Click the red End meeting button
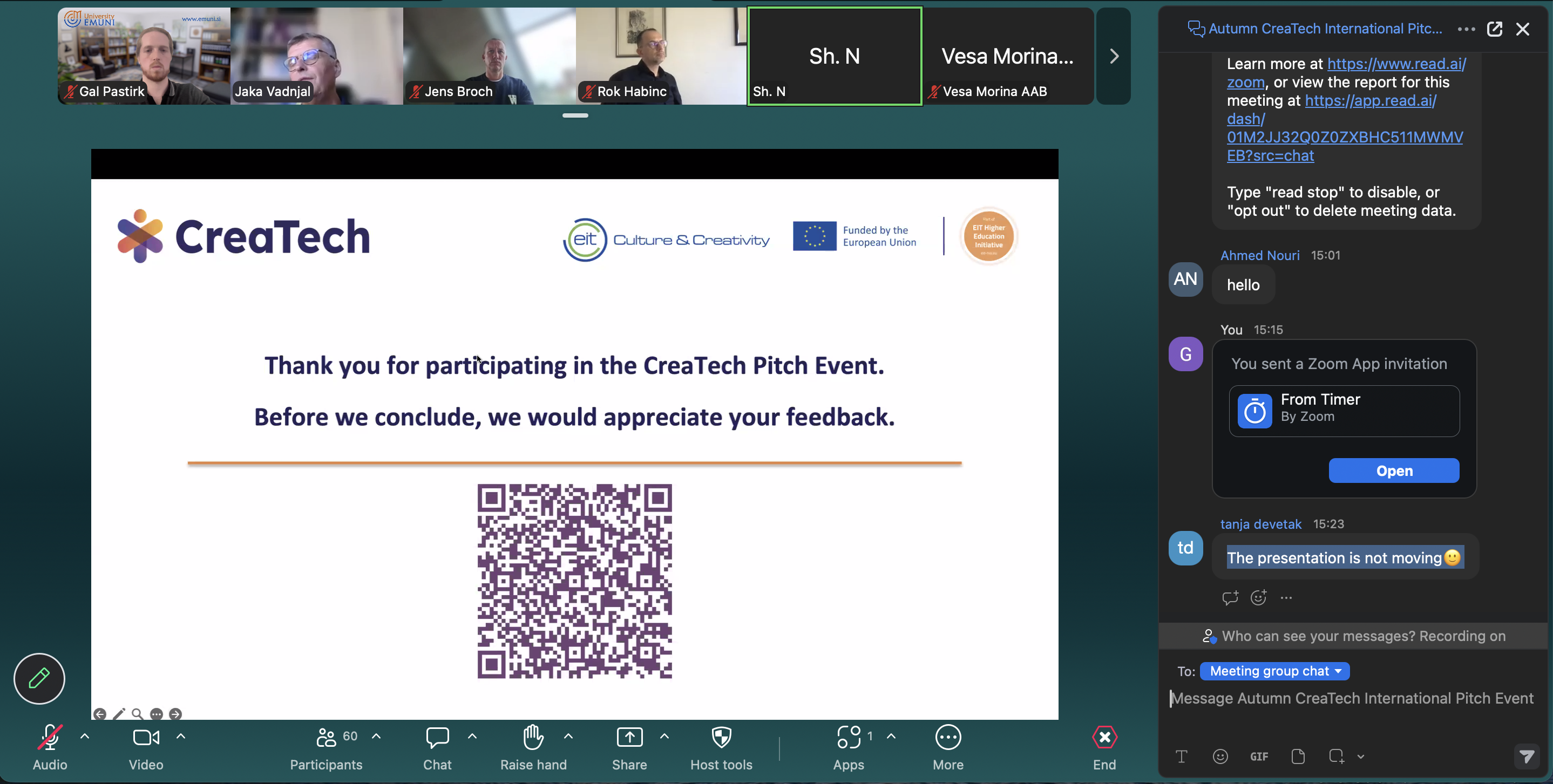 click(x=1104, y=747)
